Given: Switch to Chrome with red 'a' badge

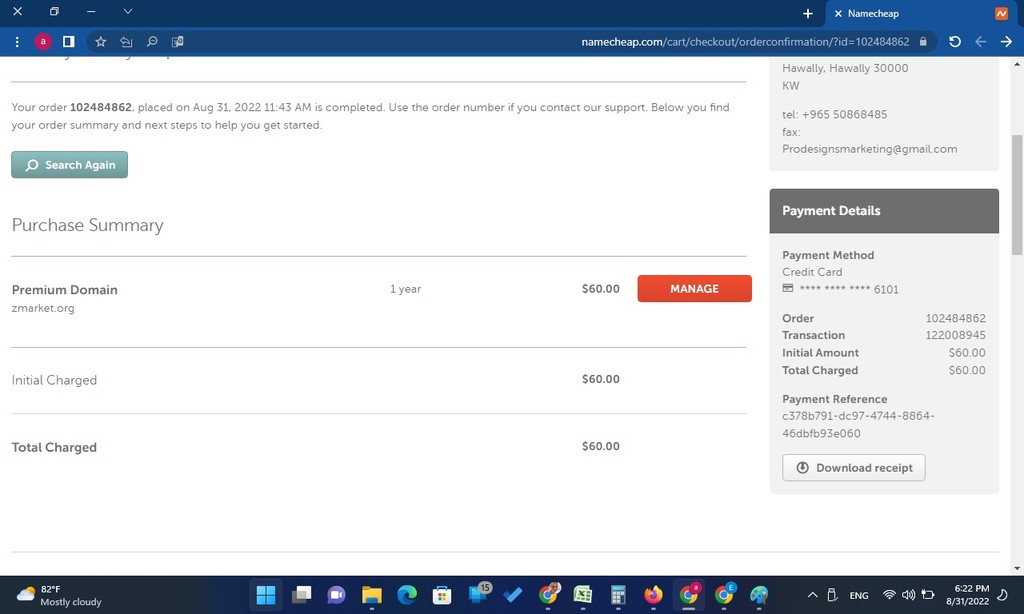Looking at the screenshot, I should (x=688, y=595).
